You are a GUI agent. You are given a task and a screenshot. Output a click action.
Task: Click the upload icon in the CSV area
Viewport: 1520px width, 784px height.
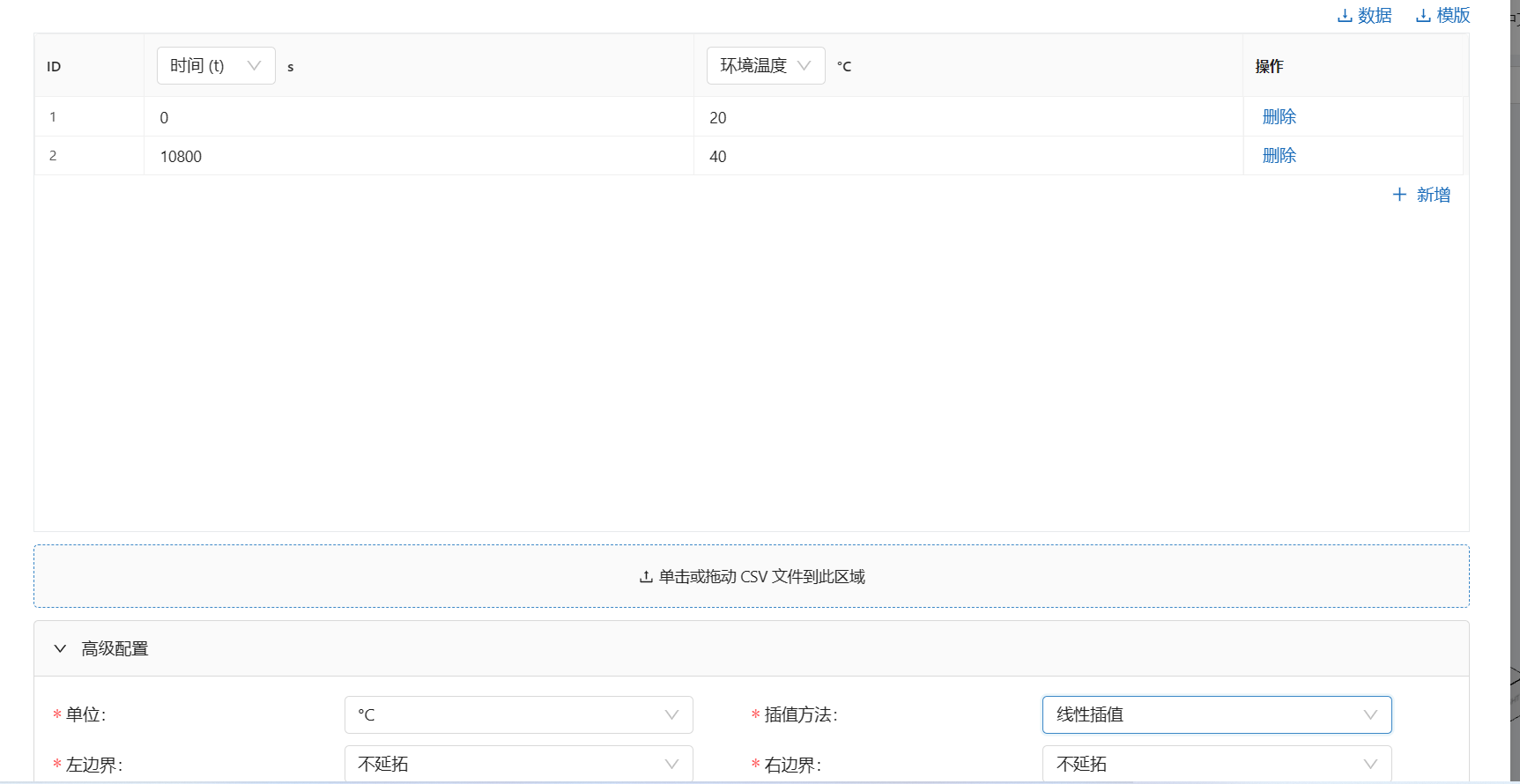click(x=646, y=577)
